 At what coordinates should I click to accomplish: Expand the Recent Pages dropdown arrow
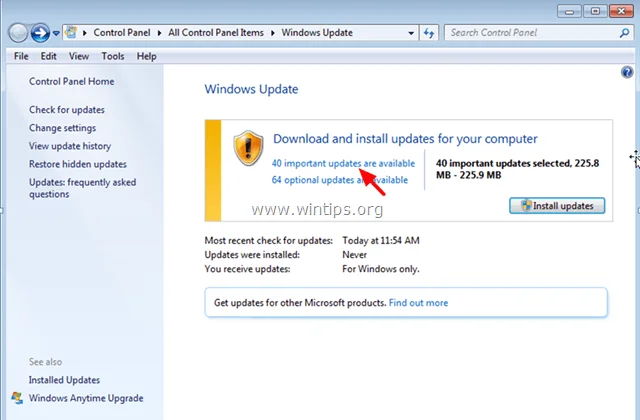pyautogui.click(x=55, y=33)
